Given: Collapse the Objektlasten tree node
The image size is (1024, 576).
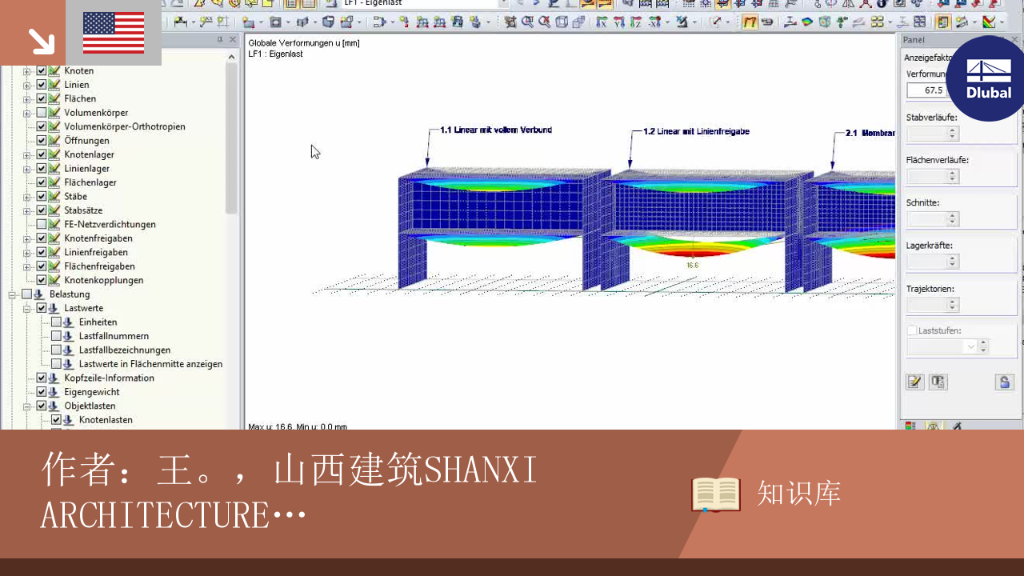Looking at the screenshot, I should pos(27,406).
